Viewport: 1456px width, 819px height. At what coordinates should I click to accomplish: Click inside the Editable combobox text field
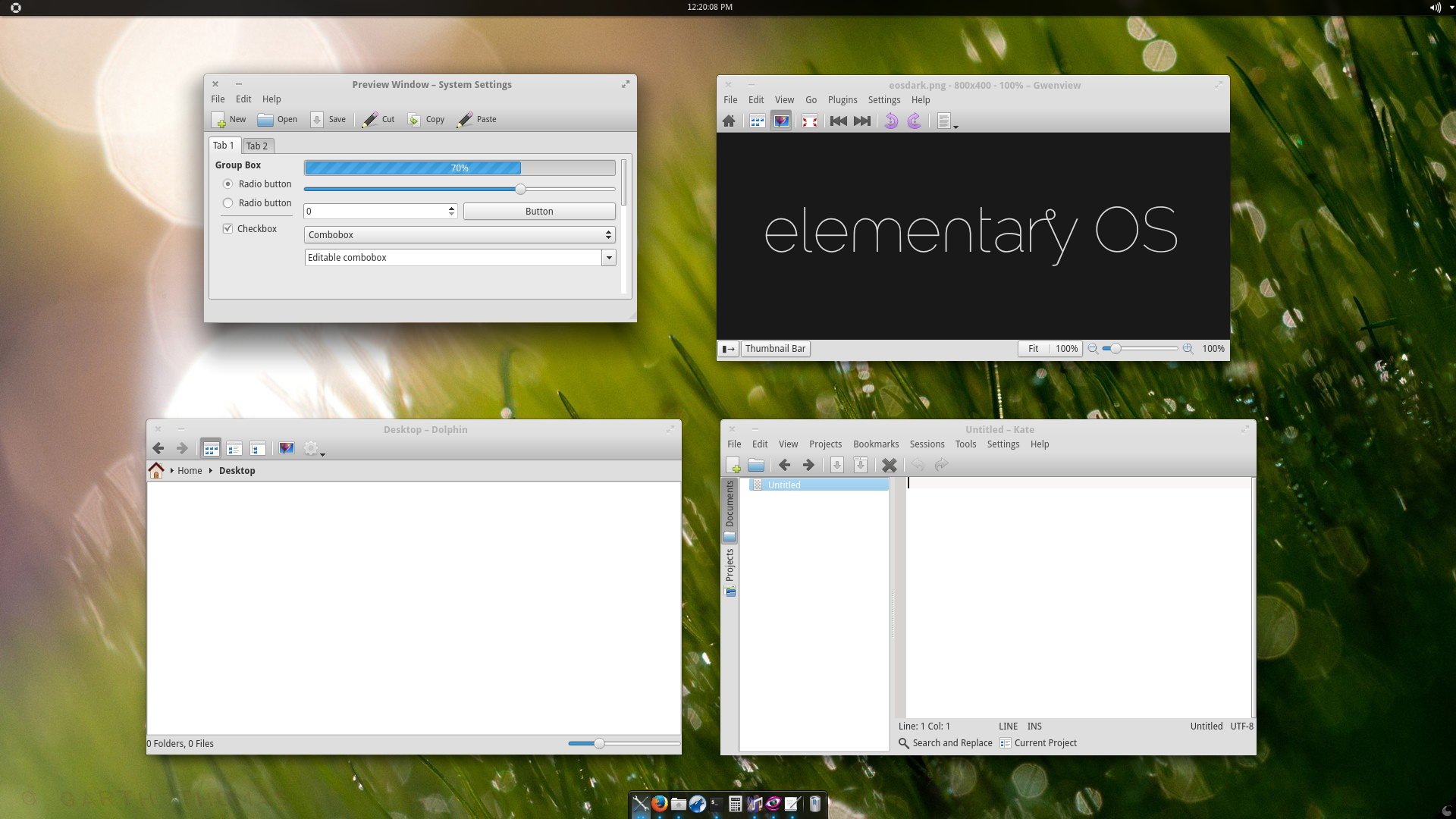coord(453,258)
